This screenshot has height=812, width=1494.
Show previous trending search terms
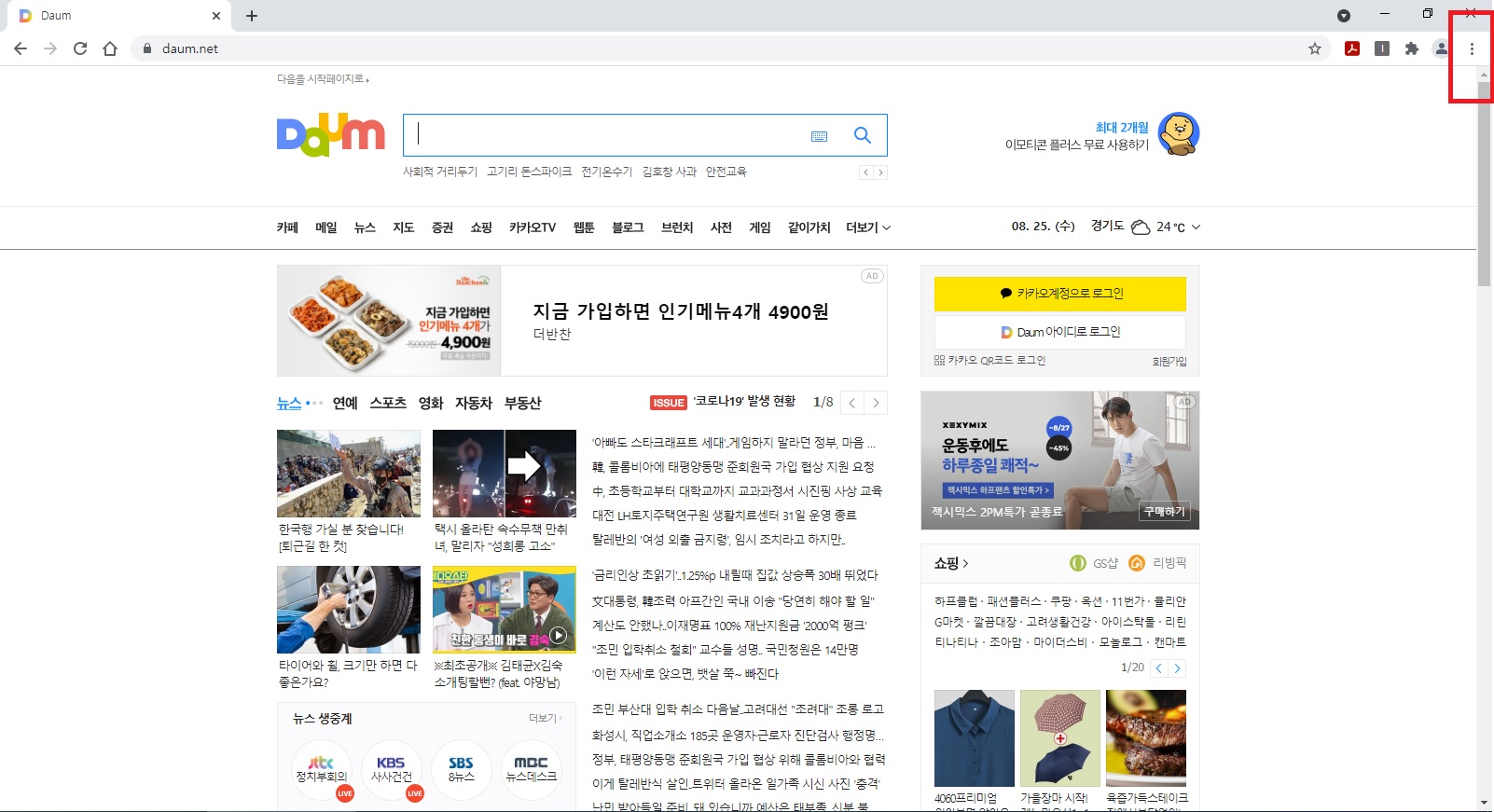tap(865, 172)
